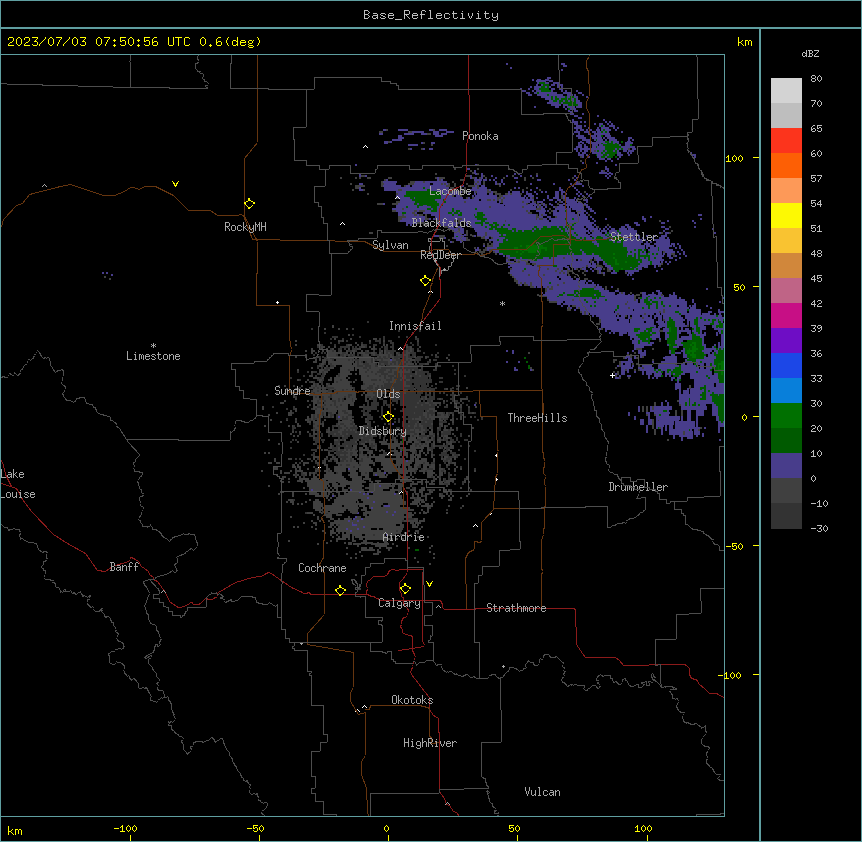Select the Drumheller label

[638, 487]
